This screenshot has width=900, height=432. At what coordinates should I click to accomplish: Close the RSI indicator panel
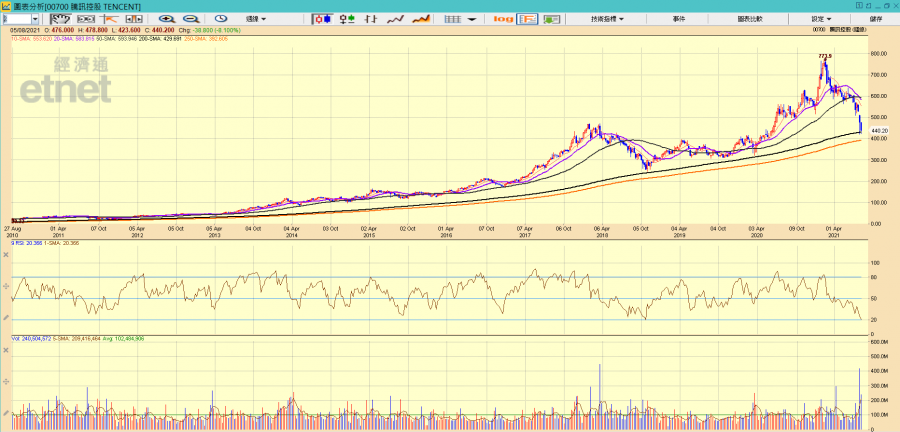[x=6, y=254]
